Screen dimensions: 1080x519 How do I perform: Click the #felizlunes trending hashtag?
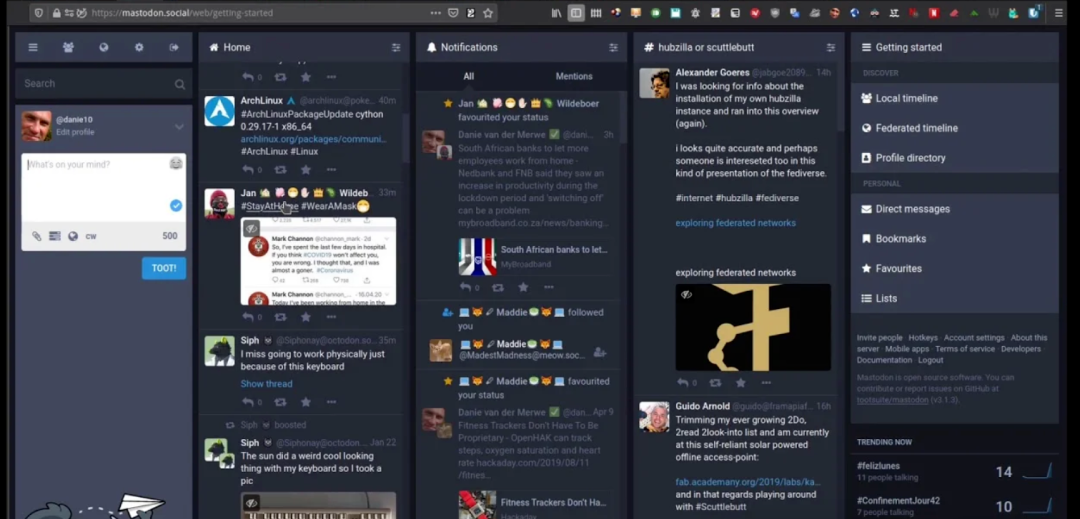(x=878, y=466)
